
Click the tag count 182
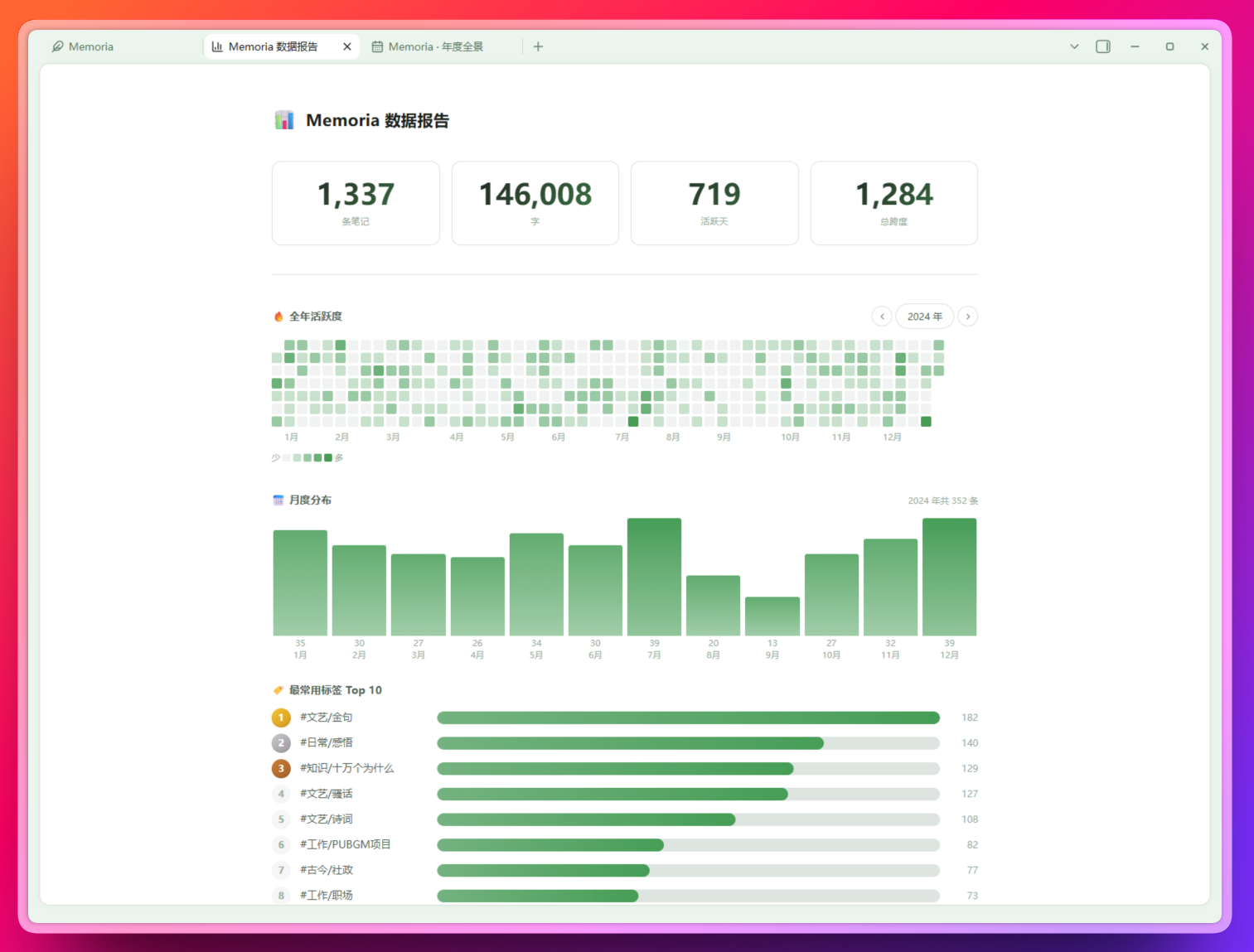click(x=970, y=718)
